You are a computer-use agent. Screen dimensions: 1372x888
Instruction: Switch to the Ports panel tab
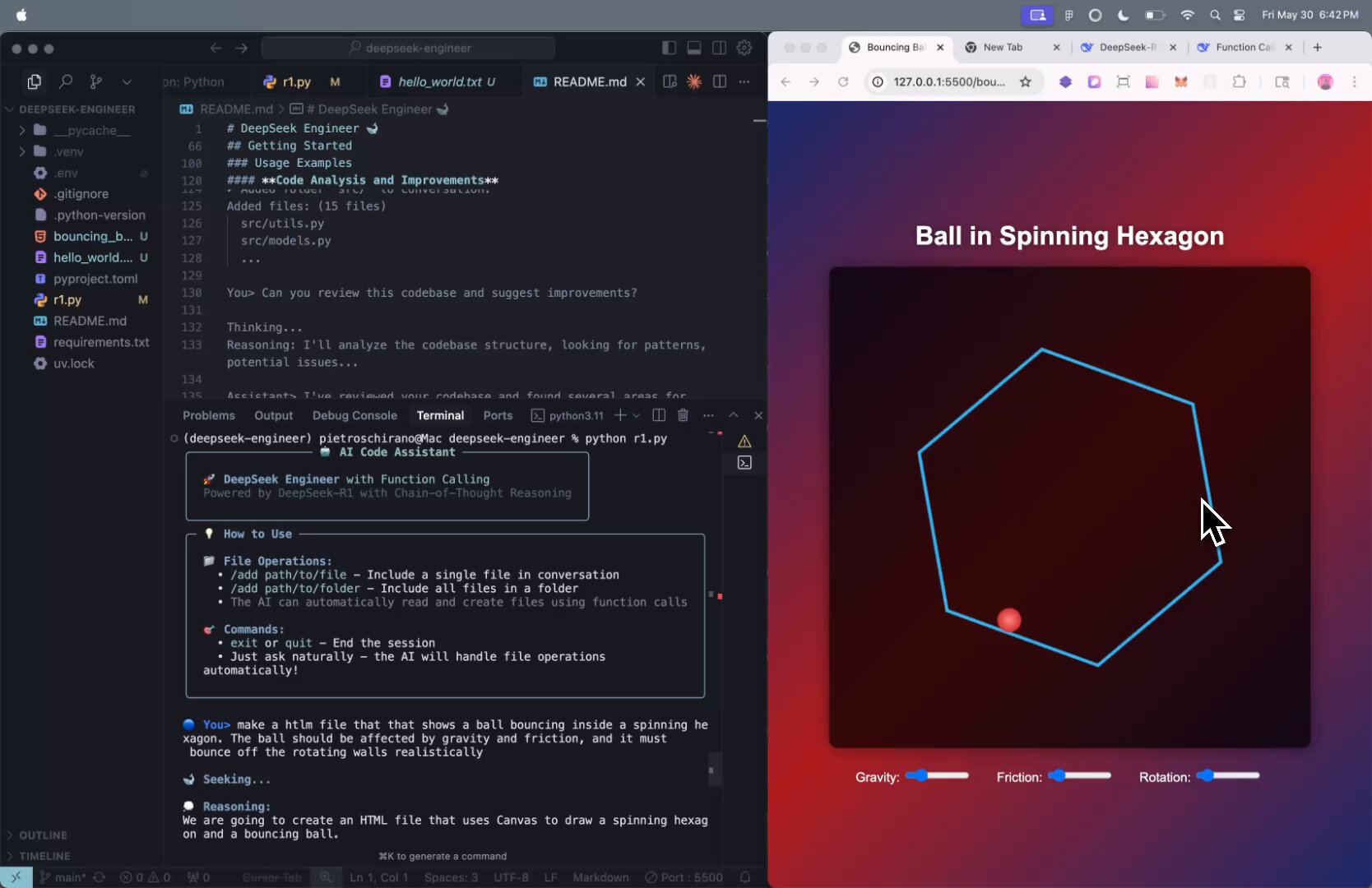(498, 415)
